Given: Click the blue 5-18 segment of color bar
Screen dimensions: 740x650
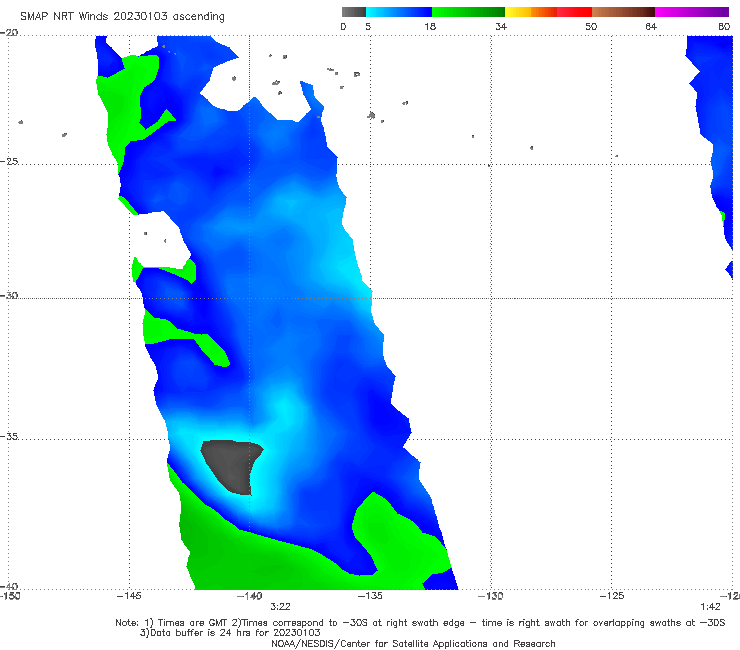Looking at the screenshot, I should coord(399,12).
